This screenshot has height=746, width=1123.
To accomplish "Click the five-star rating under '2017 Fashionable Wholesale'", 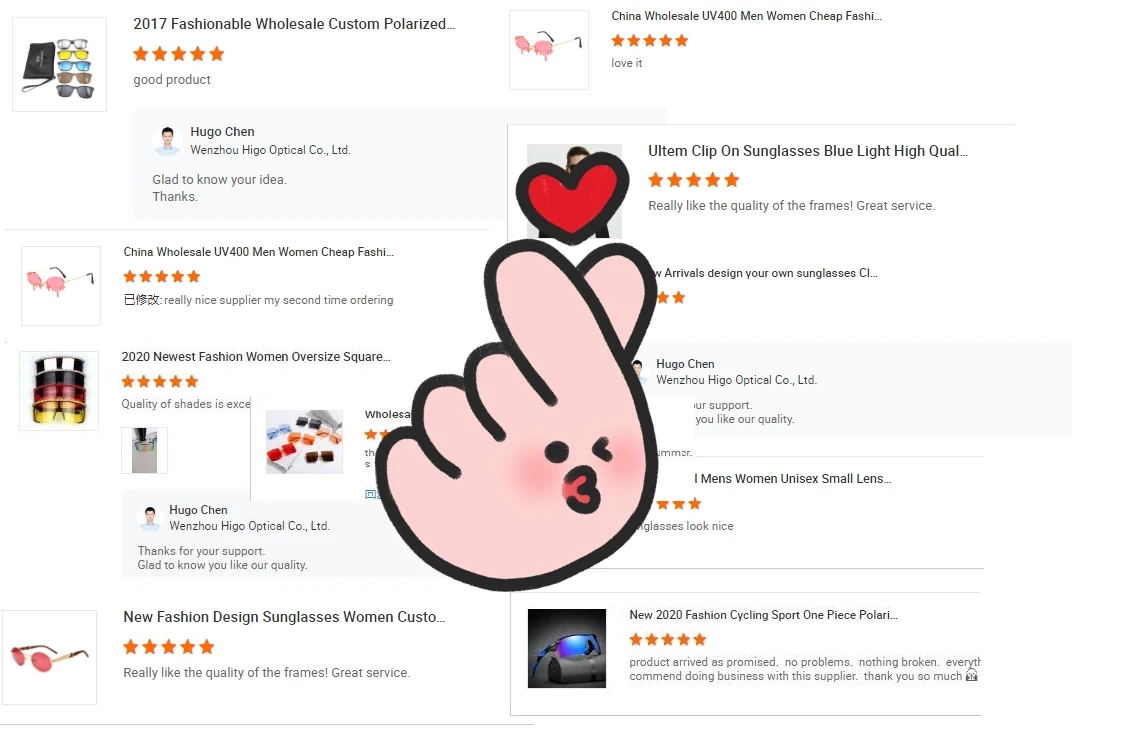I will pos(179,54).
